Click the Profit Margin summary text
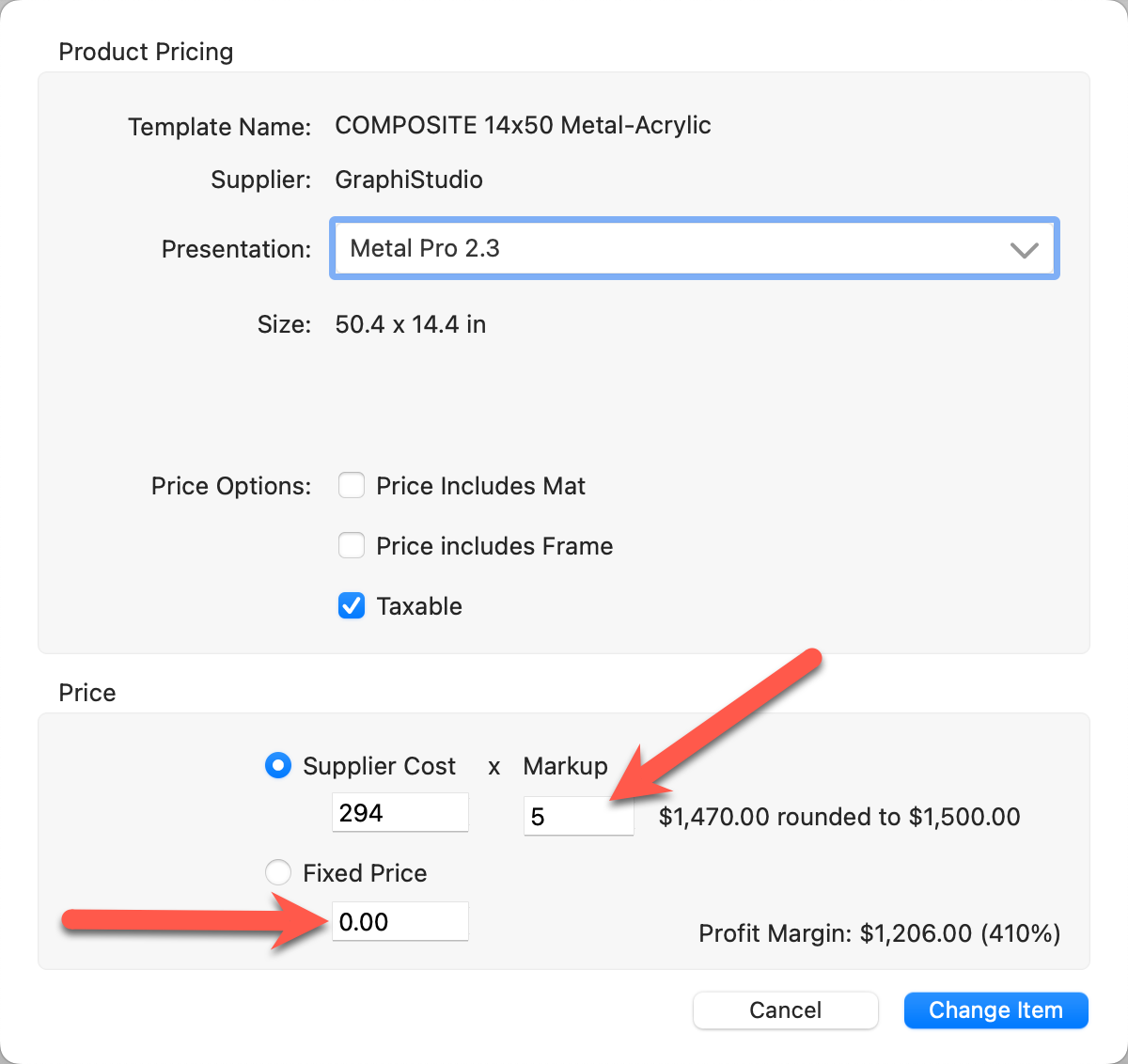The image size is (1128, 1064). [879, 933]
